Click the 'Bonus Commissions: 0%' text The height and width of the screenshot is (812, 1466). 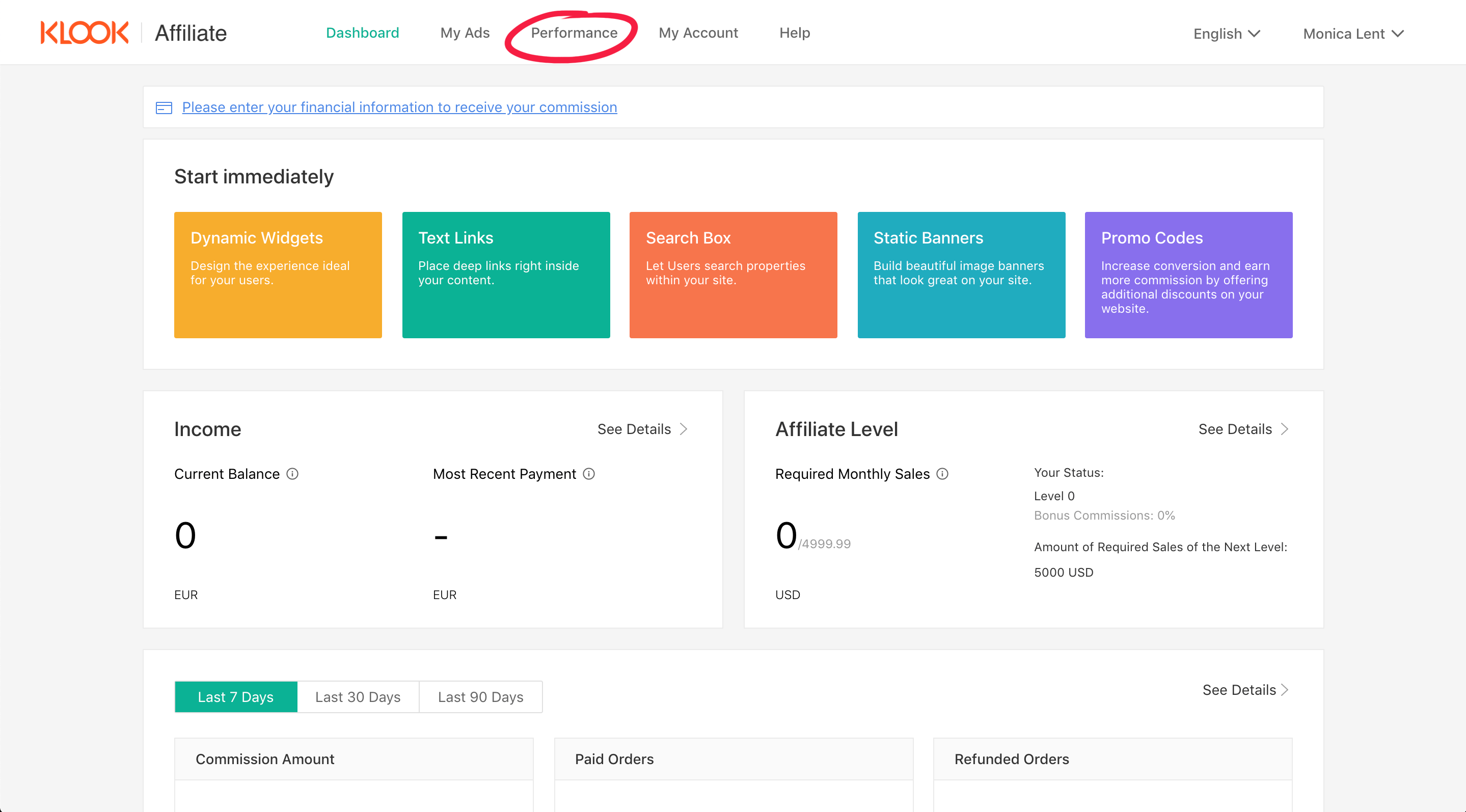[x=1104, y=516]
